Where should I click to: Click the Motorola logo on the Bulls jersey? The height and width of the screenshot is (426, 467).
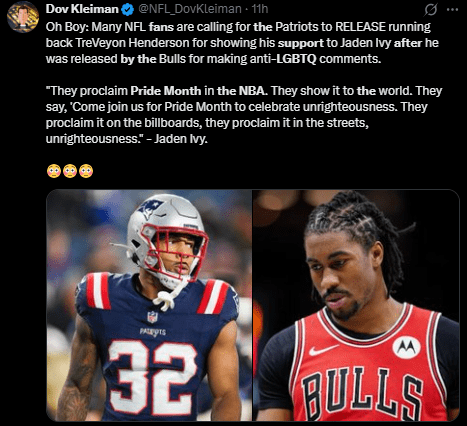pos(406,347)
